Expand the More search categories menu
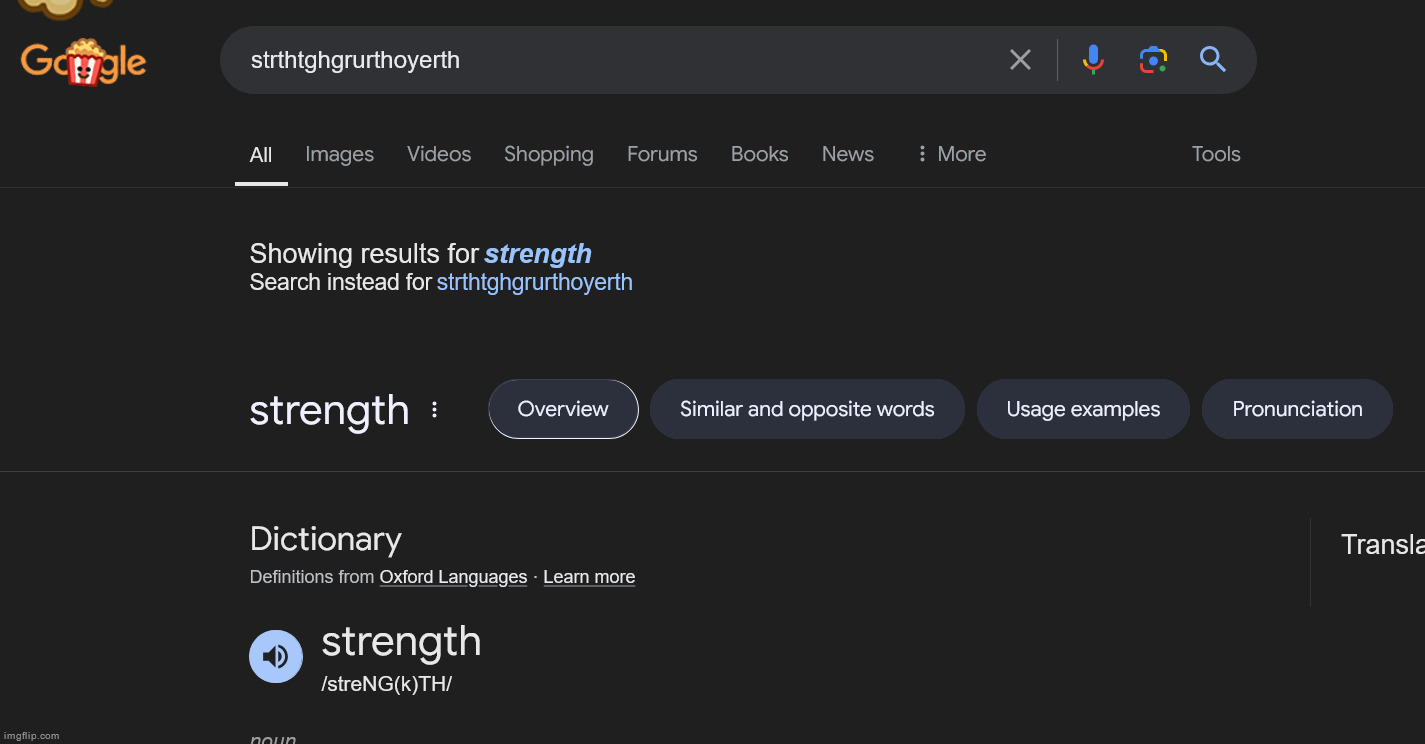The image size is (1425, 744). point(951,154)
